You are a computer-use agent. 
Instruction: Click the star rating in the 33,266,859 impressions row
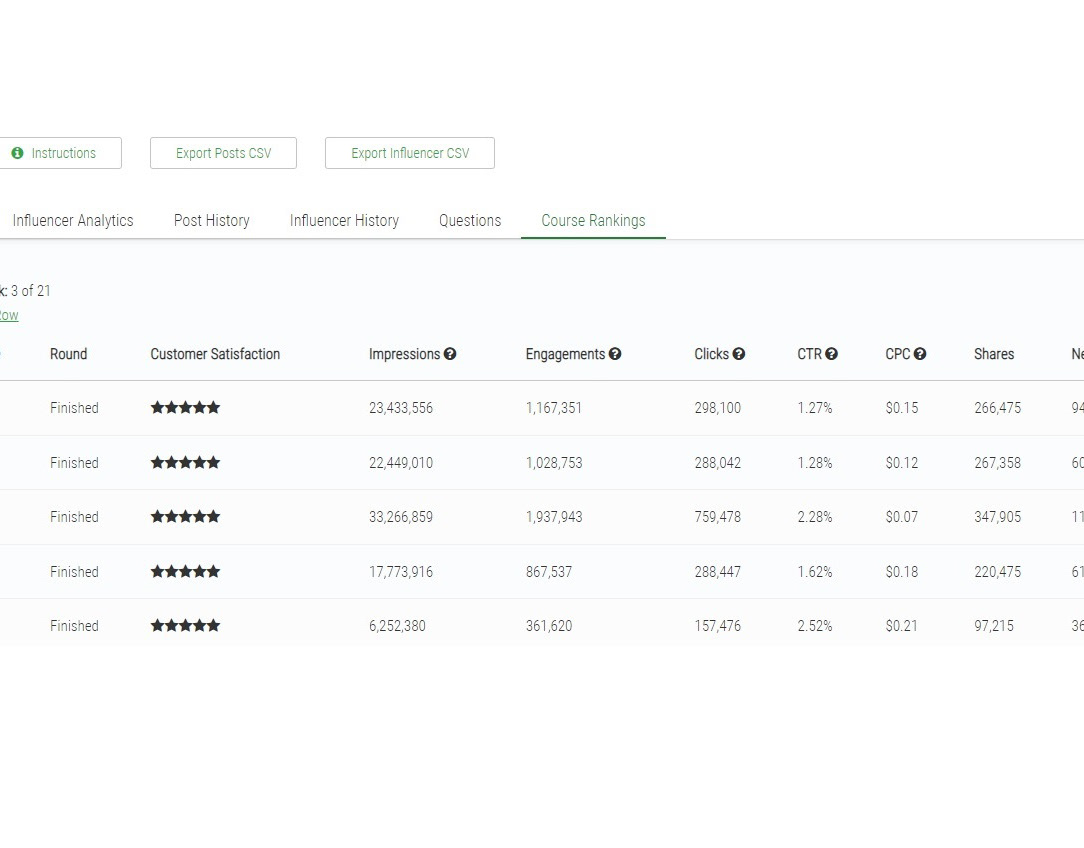(x=185, y=517)
